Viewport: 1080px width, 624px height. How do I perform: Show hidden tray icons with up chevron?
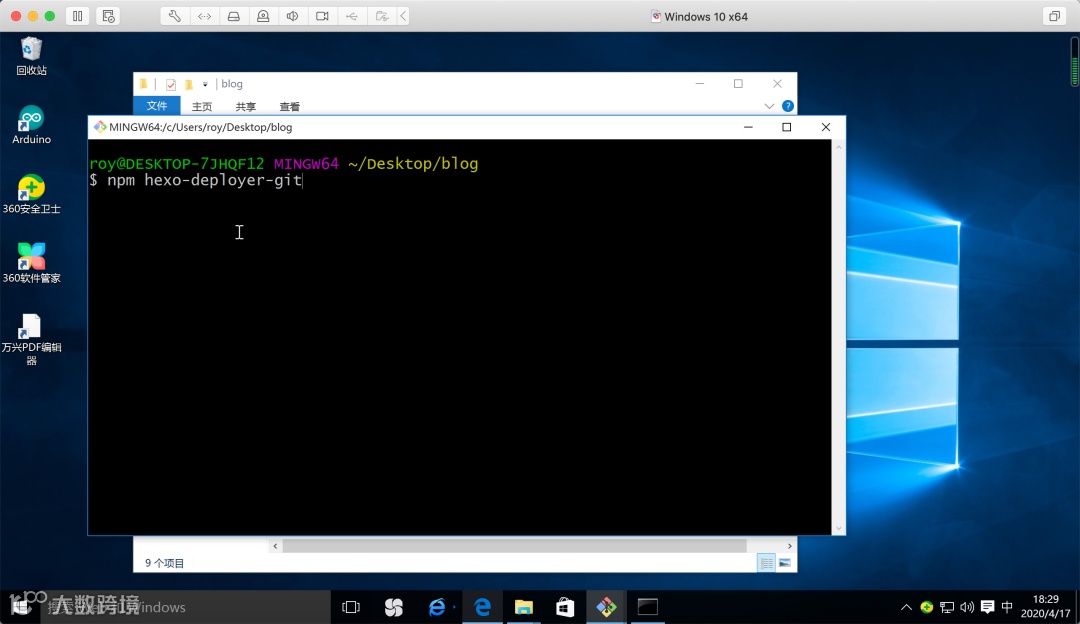tap(906, 607)
